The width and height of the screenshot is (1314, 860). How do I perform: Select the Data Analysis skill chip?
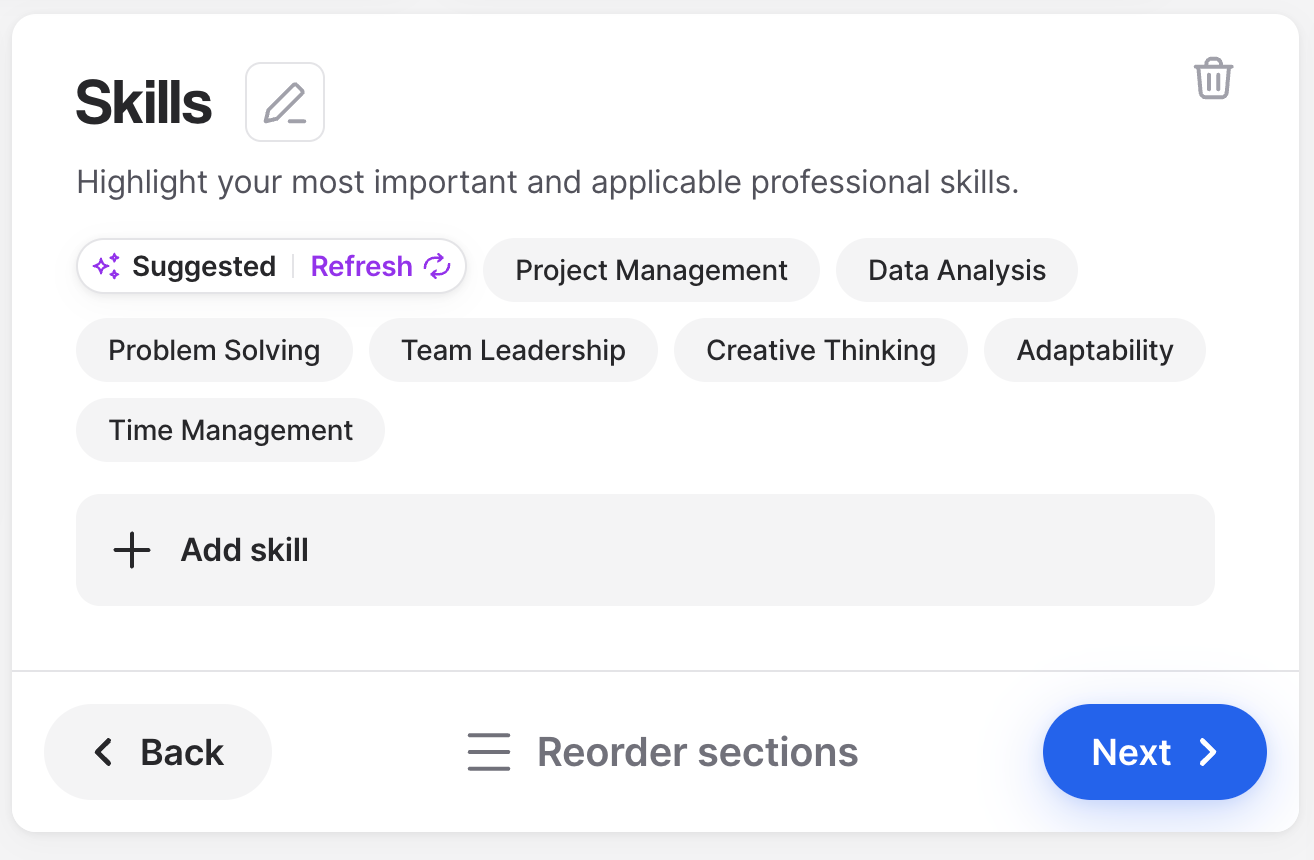pyautogui.click(x=957, y=270)
